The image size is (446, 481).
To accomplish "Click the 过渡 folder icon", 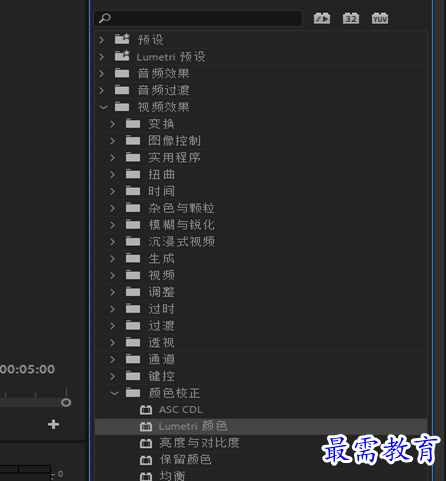I will click(133, 325).
